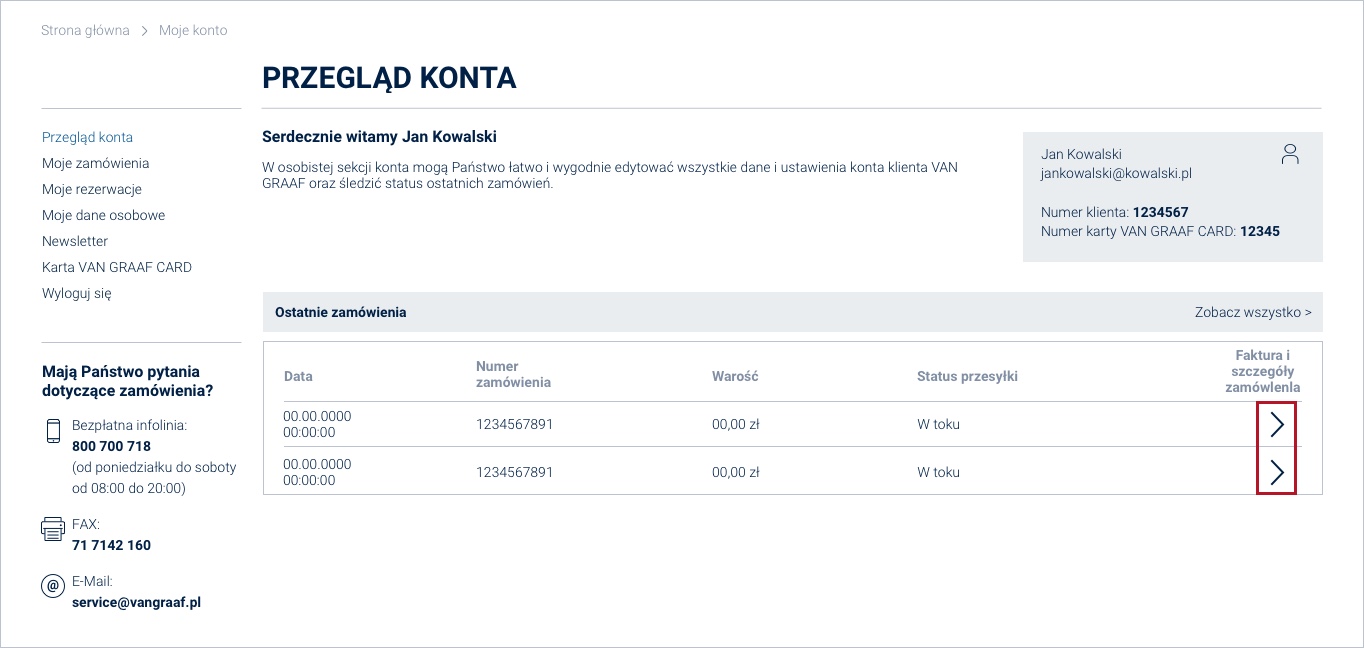This screenshot has width=1364, height=648.
Task: Click service@vangraaf.pl email address
Action: click(x=136, y=603)
